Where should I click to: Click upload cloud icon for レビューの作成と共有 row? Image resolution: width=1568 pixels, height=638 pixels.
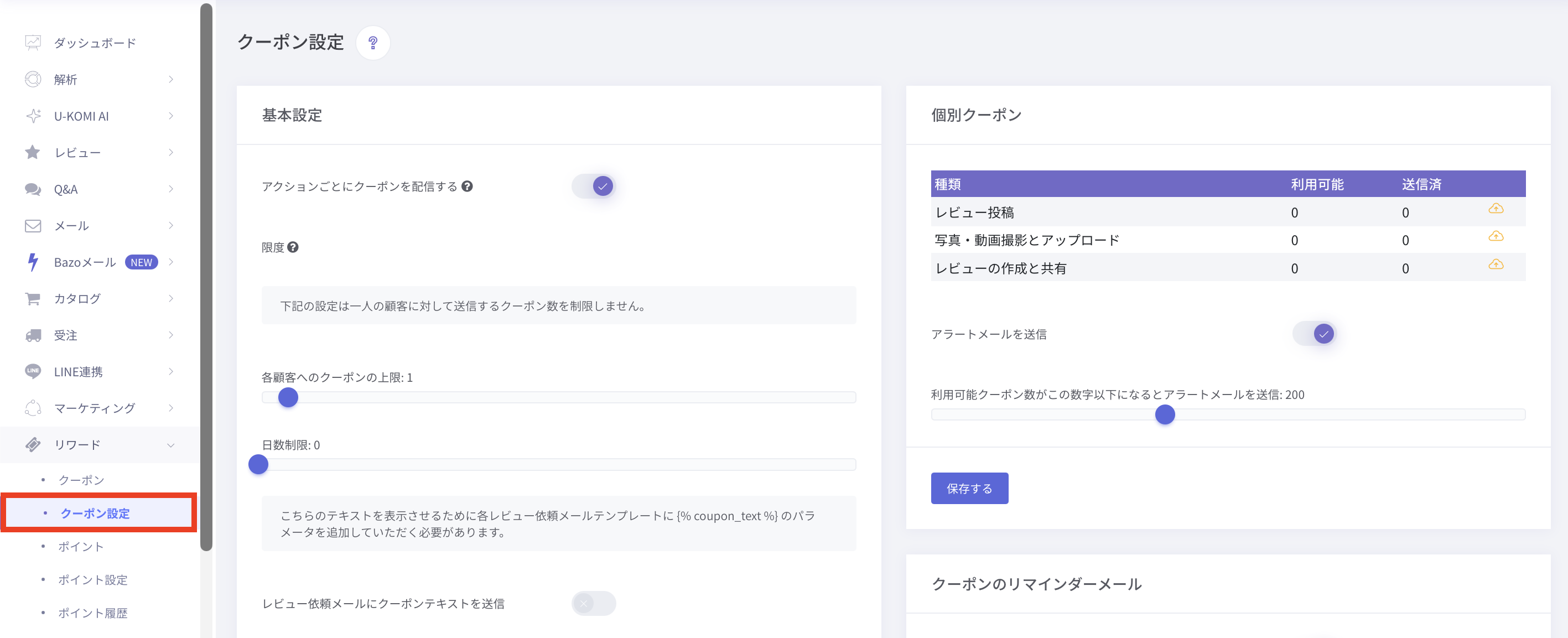coord(1495,264)
